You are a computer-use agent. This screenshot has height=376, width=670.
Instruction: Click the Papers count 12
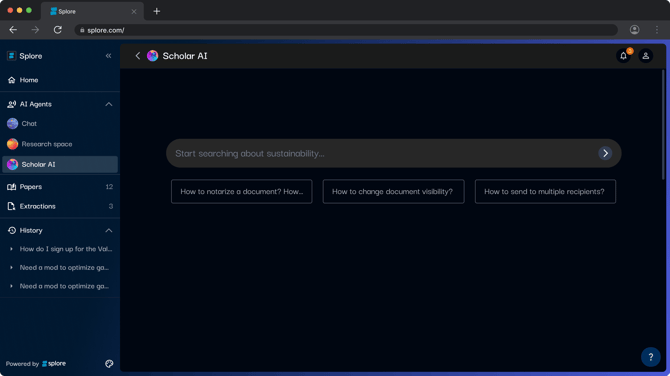coord(109,187)
